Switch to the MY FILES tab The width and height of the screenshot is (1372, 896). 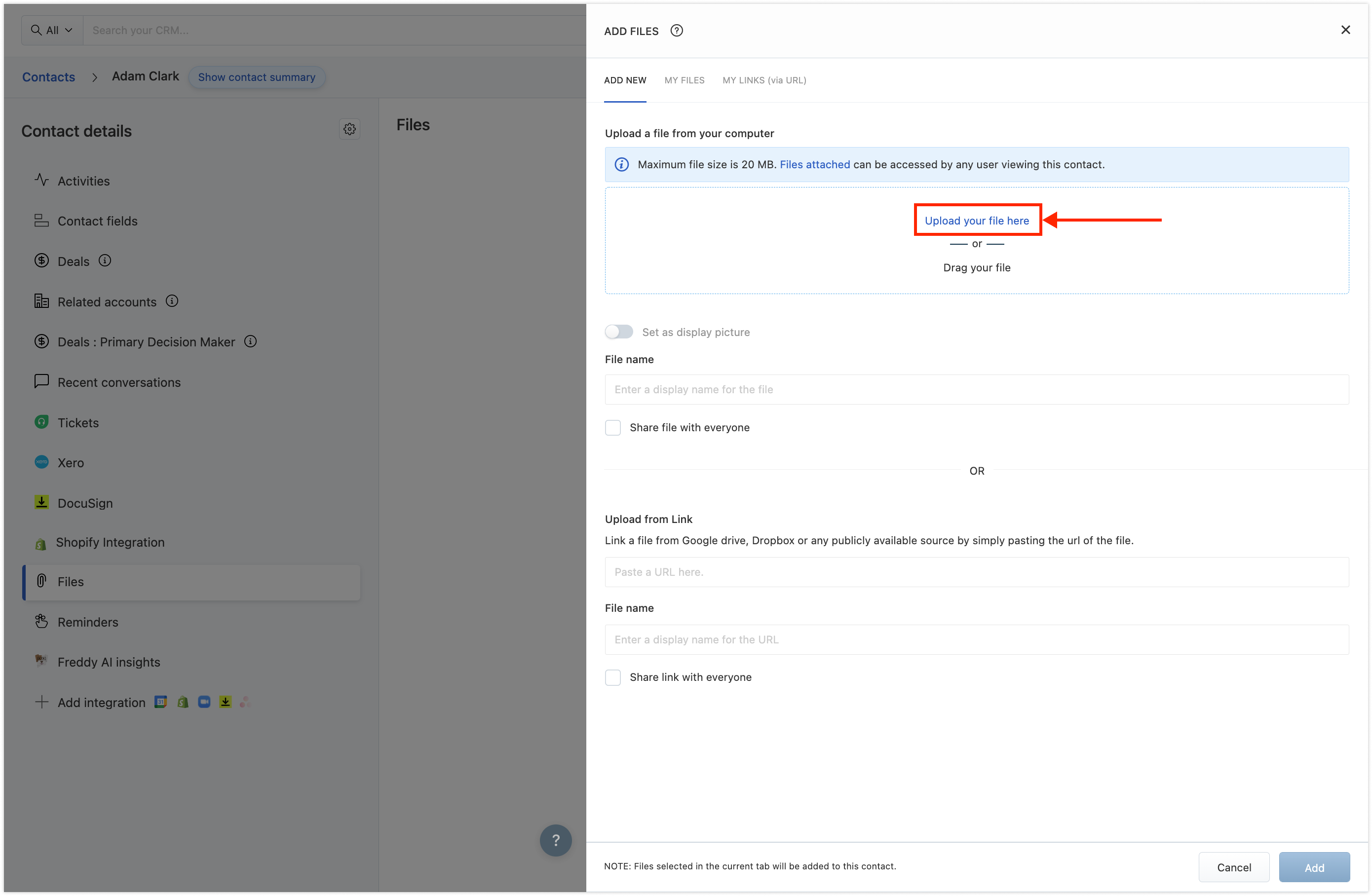click(x=684, y=80)
